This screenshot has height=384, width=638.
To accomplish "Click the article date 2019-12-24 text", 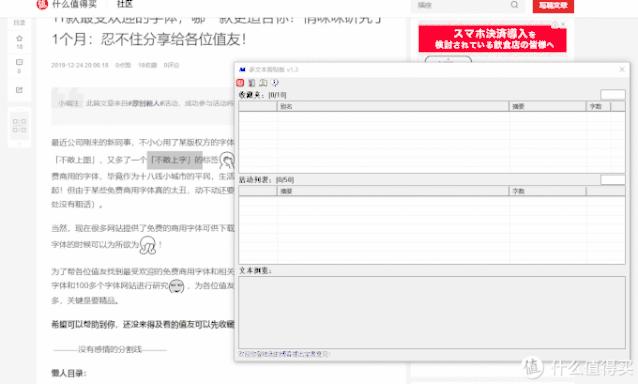I will (80, 65).
